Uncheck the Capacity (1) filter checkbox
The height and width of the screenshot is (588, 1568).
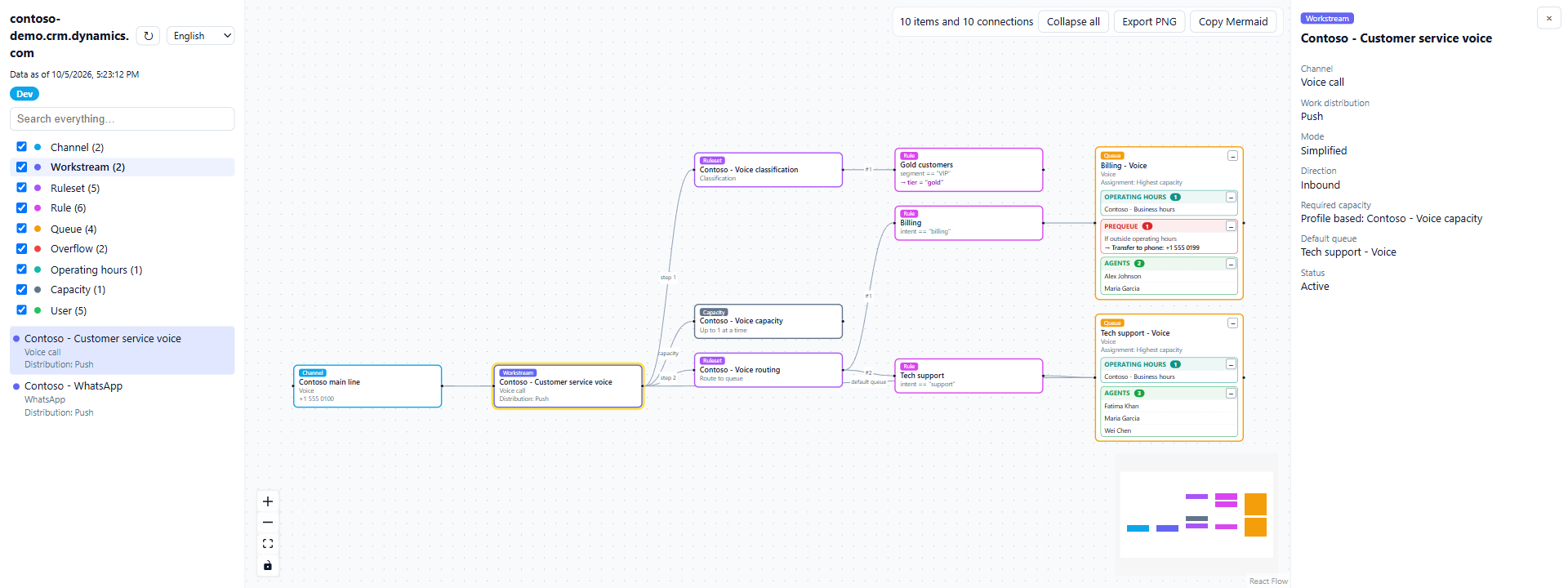coord(22,289)
